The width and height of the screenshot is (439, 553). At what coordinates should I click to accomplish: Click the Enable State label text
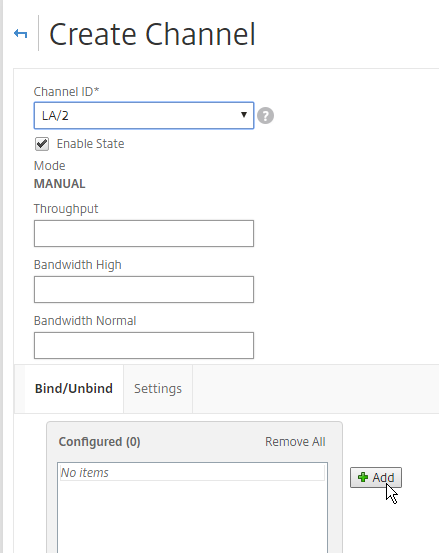pos(90,144)
